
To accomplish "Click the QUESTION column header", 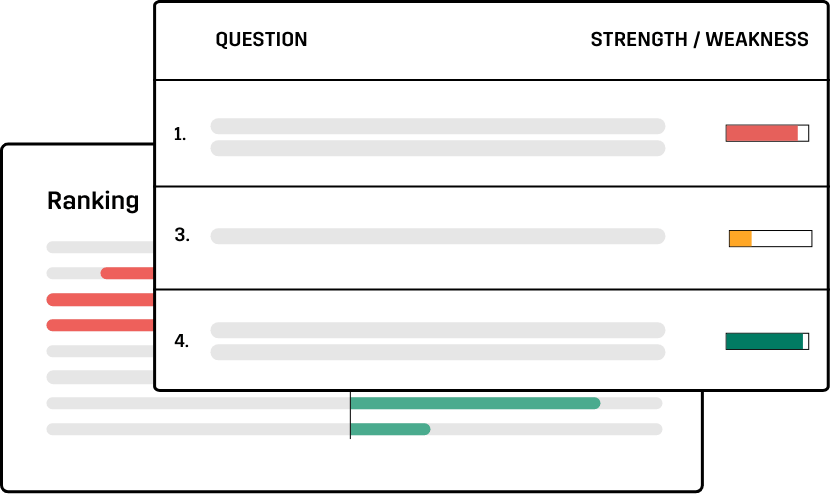I will [261, 40].
